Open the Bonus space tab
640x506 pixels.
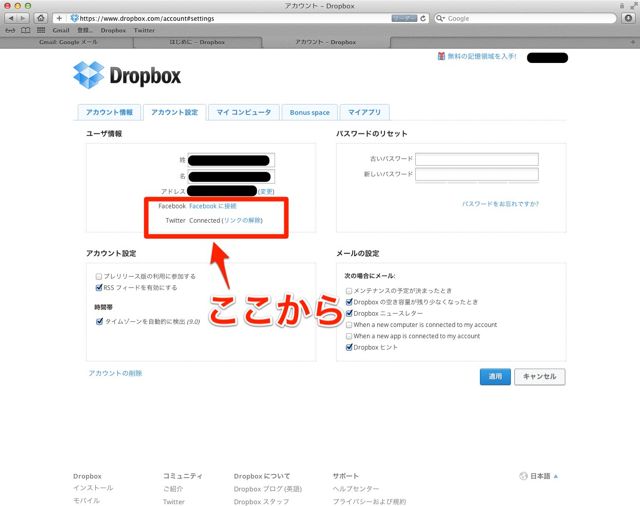coord(309,112)
